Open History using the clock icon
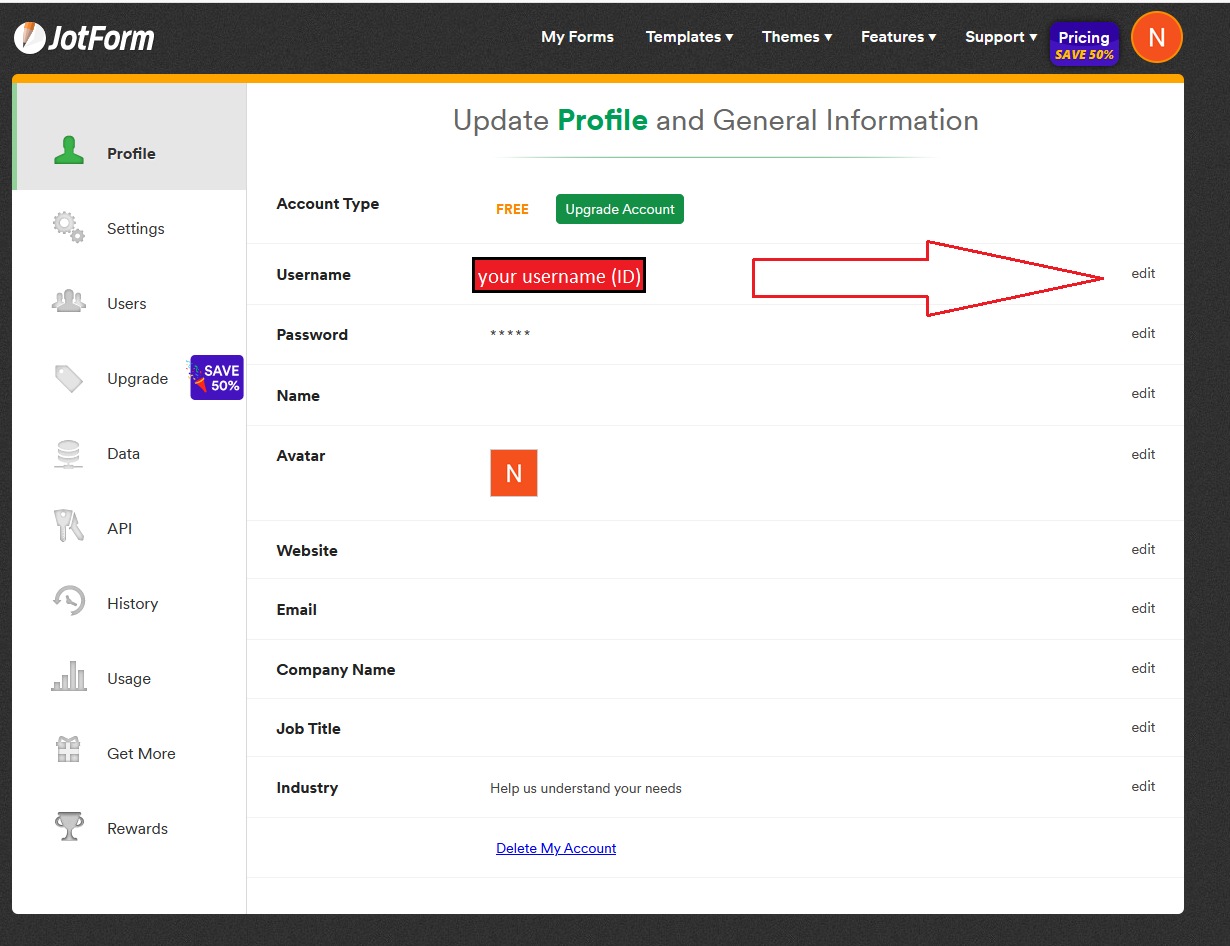 point(68,600)
